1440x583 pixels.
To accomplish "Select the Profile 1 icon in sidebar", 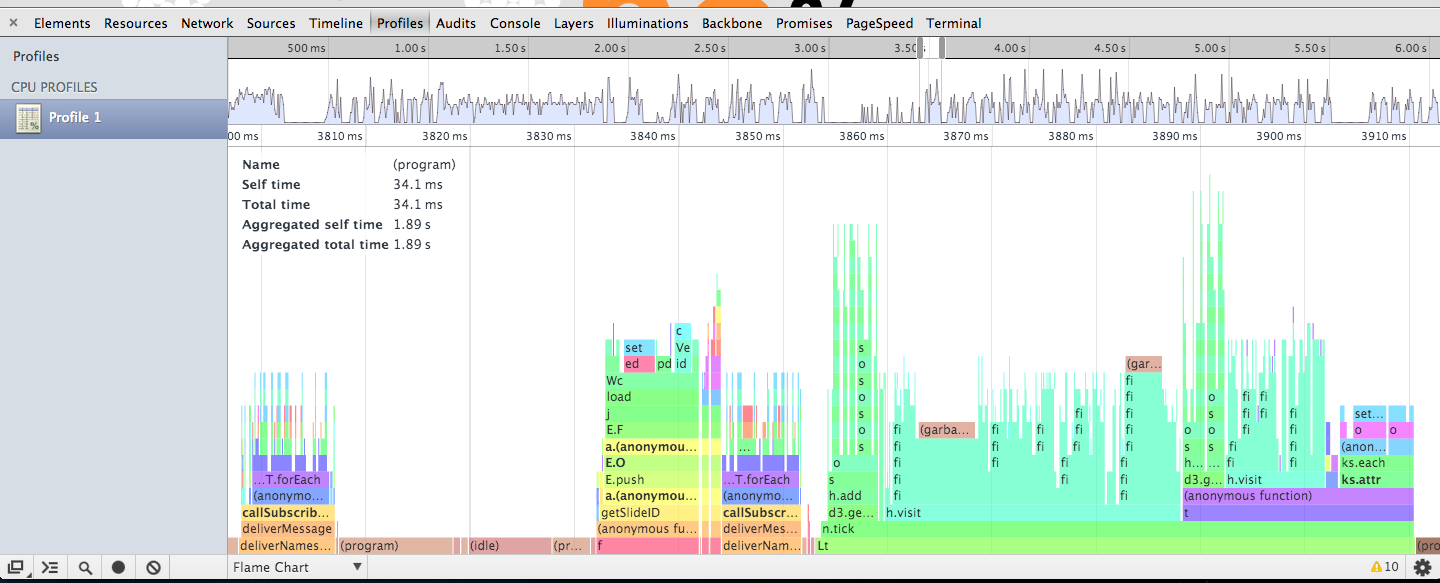I will coord(29,118).
